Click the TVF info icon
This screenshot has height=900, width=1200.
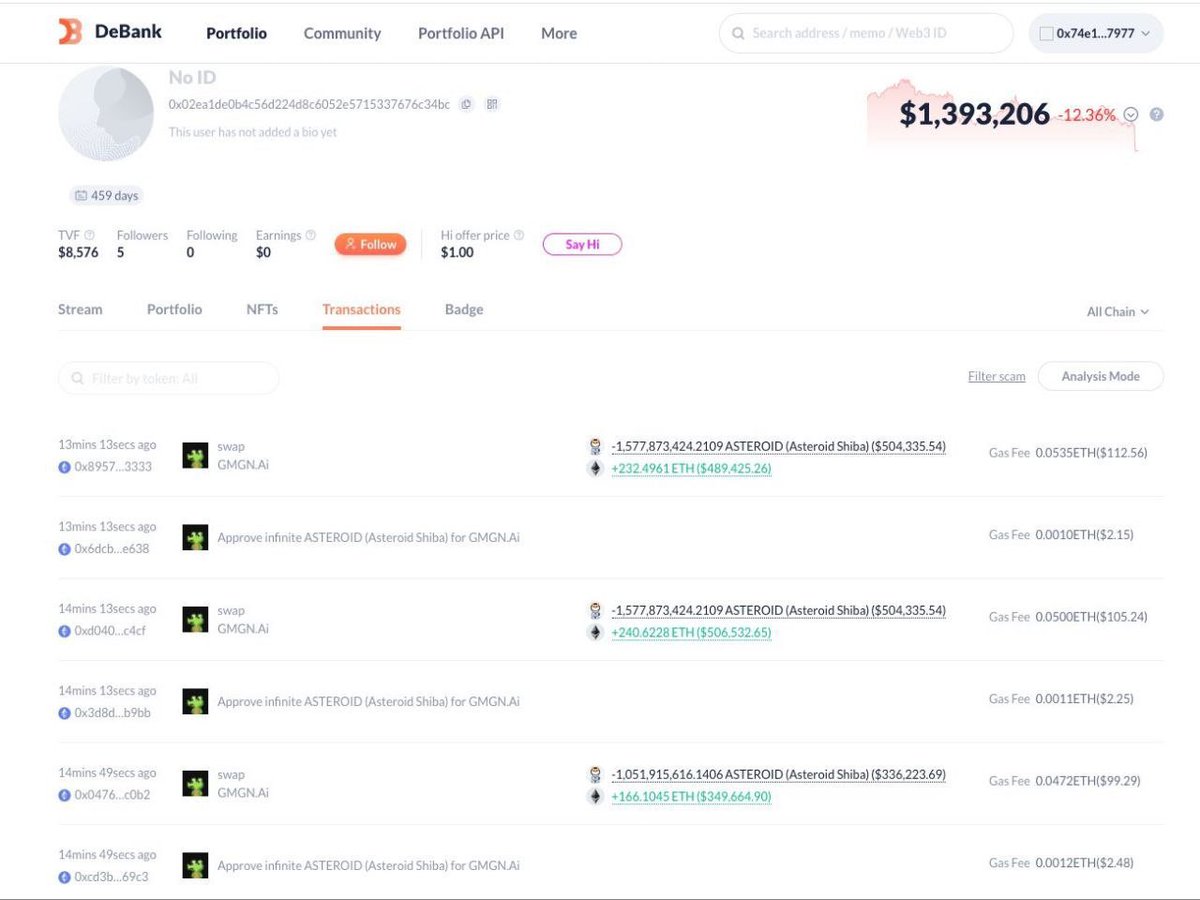click(90, 235)
